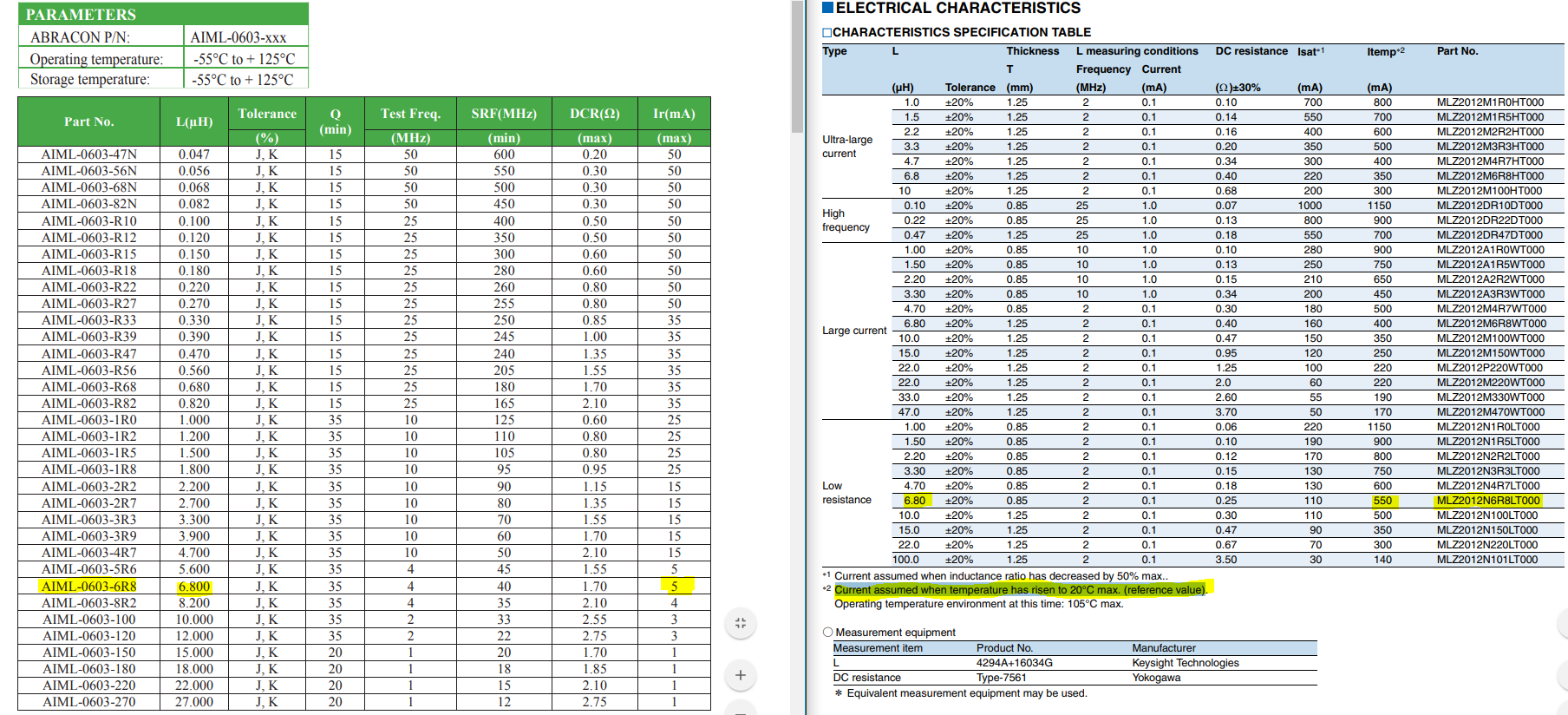
Task: Select the AIML-0603-4R7 part number
Action: click(88, 553)
